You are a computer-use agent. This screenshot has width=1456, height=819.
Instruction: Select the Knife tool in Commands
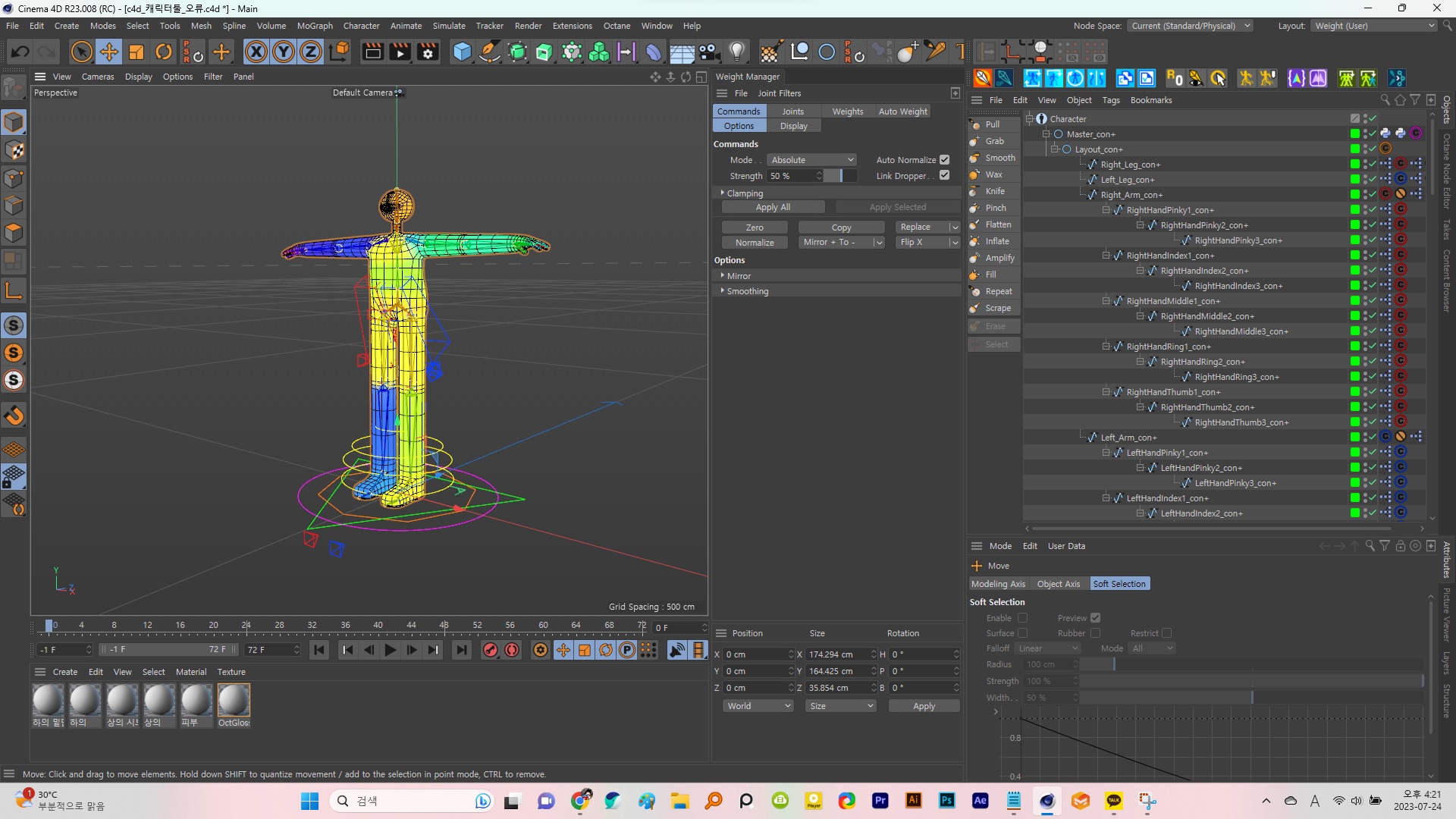[x=994, y=190]
